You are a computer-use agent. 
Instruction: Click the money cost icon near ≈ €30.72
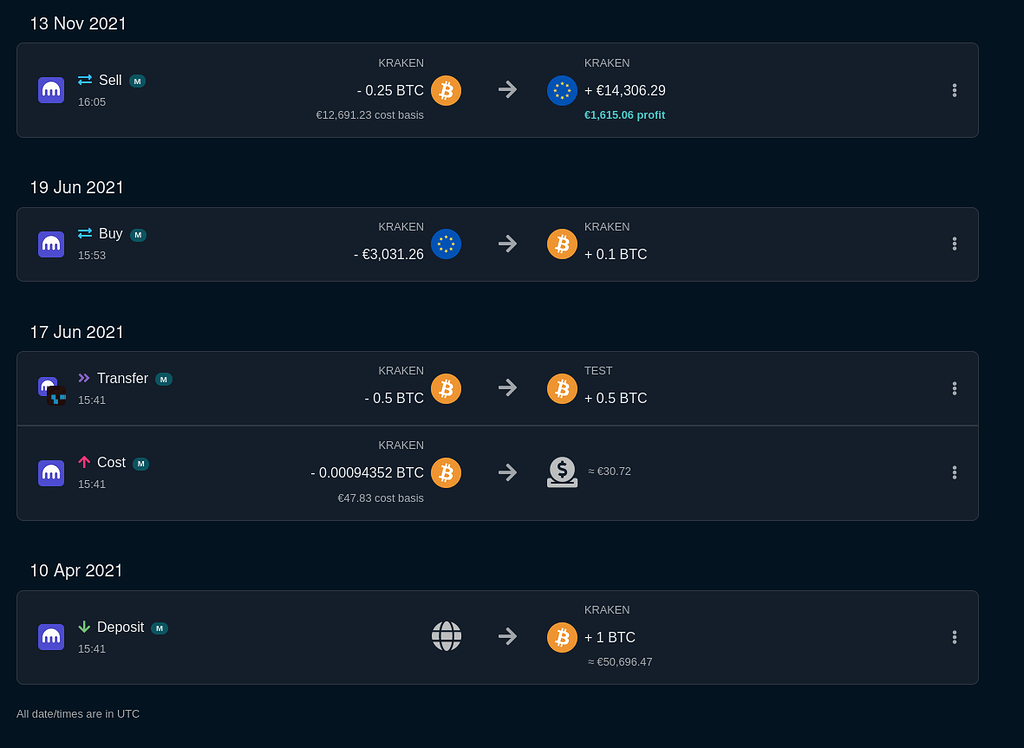coord(562,472)
